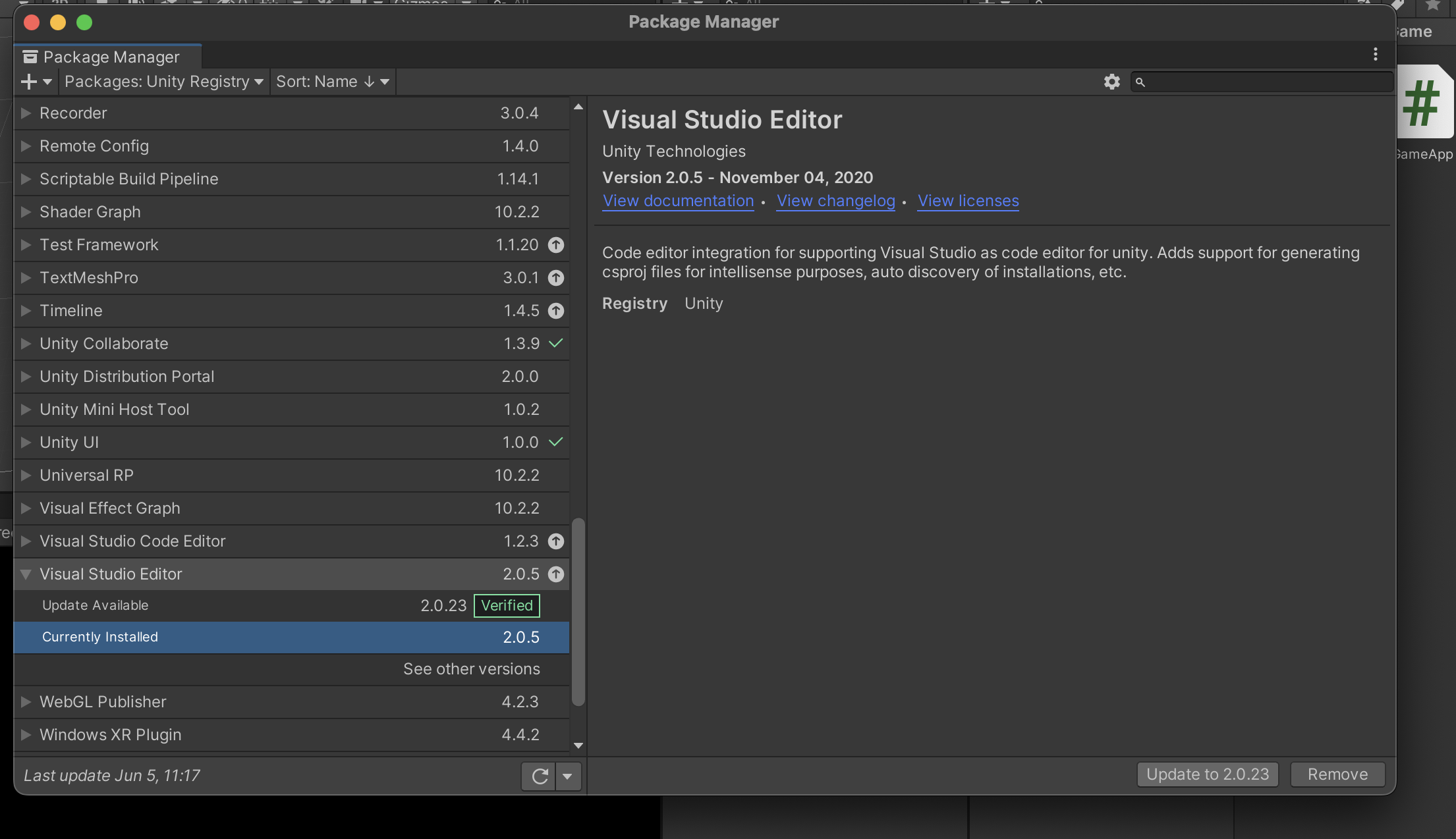Select the Unity Distribution Portal package
The width and height of the screenshot is (1456, 839).
(x=292, y=377)
